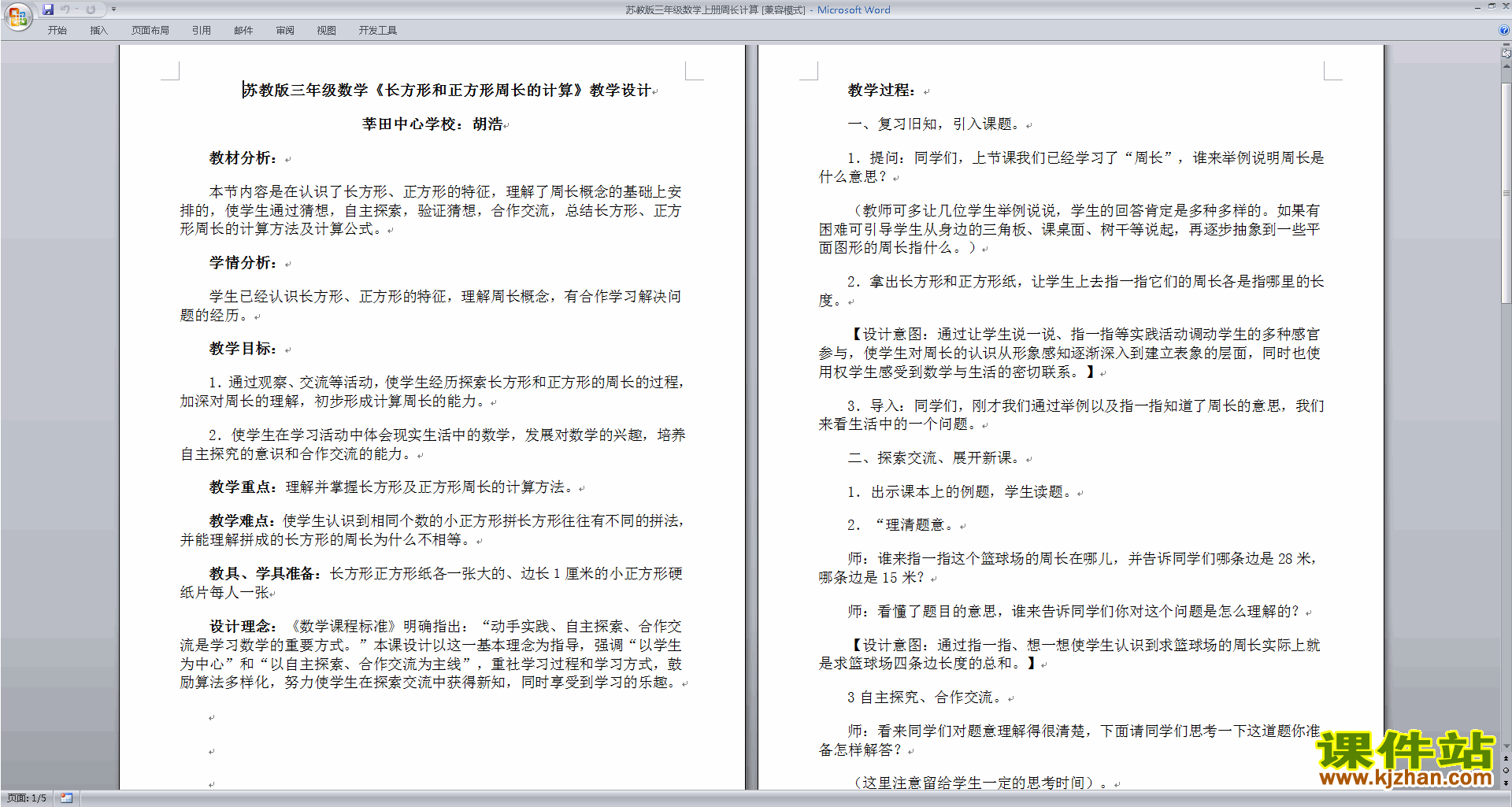The height and width of the screenshot is (807, 1512).
Task: Open the 邮件 ribbon tab
Action: pos(243,31)
